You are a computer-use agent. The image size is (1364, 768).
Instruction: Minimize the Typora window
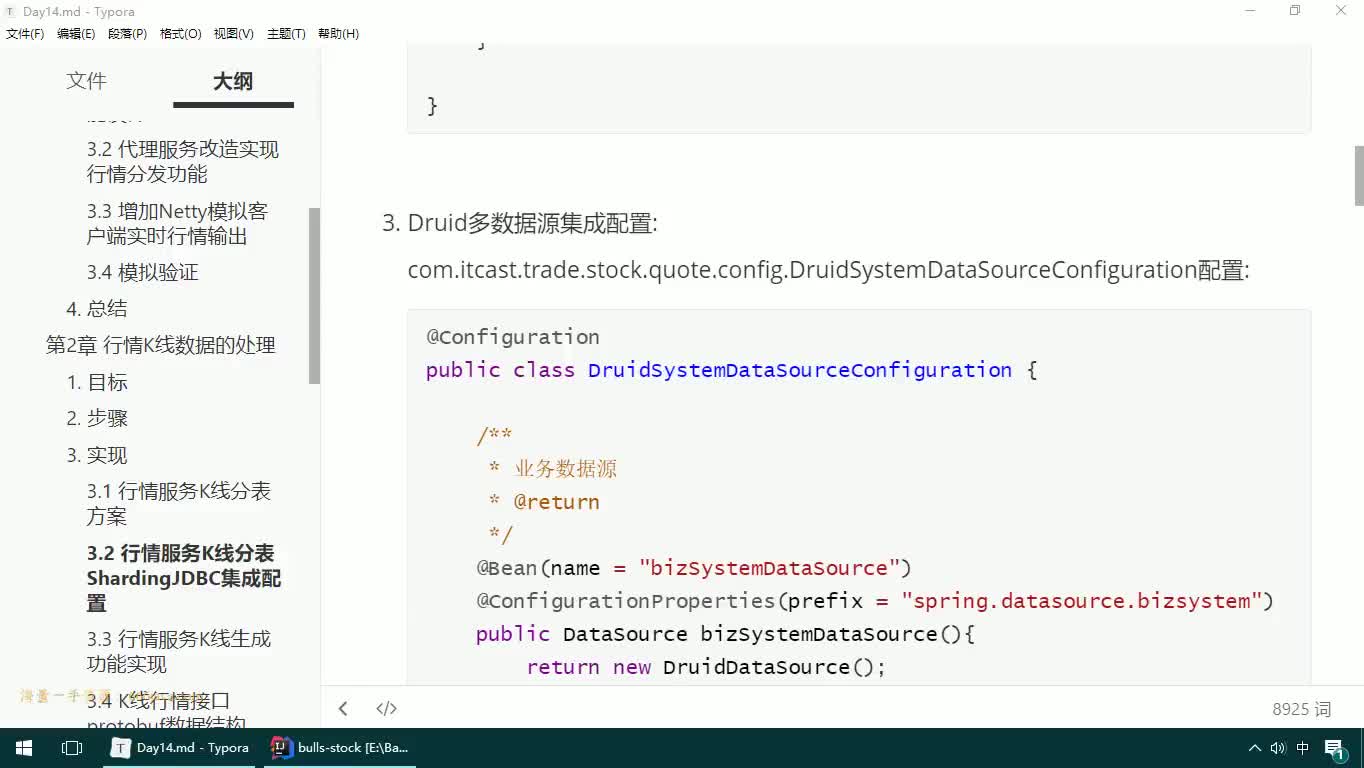(1250, 11)
